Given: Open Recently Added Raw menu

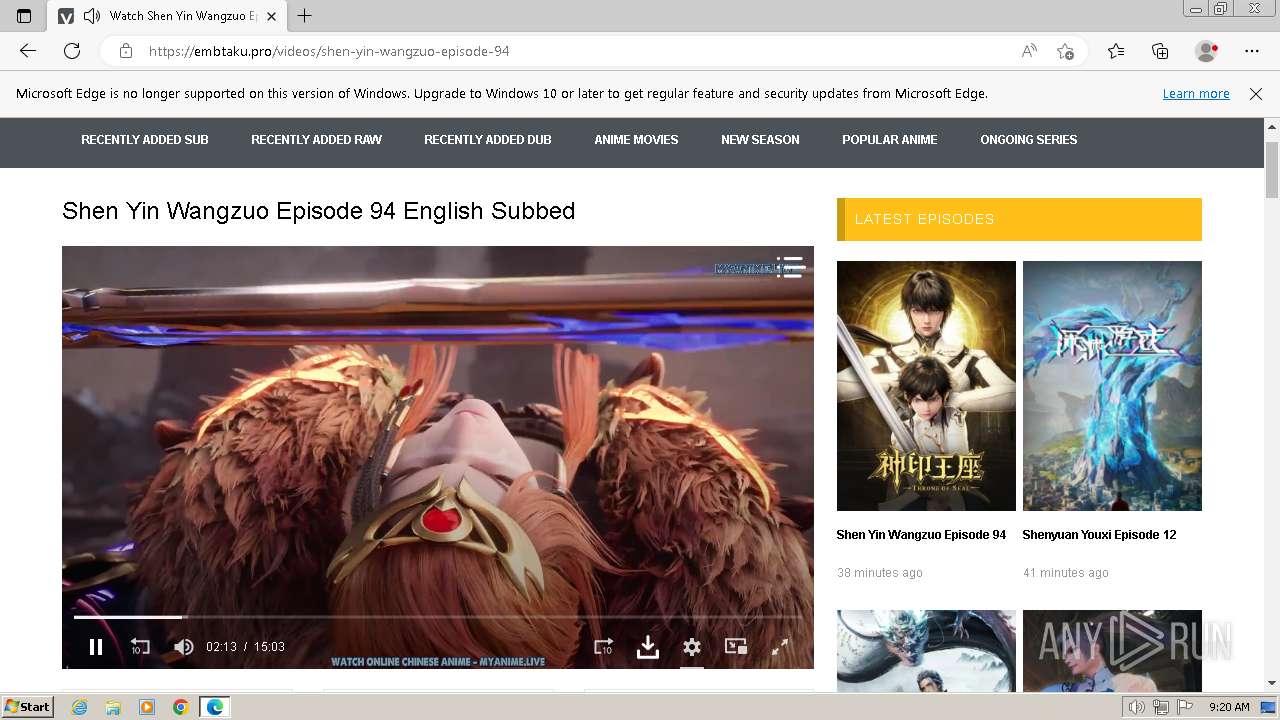Looking at the screenshot, I should coord(316,140).
